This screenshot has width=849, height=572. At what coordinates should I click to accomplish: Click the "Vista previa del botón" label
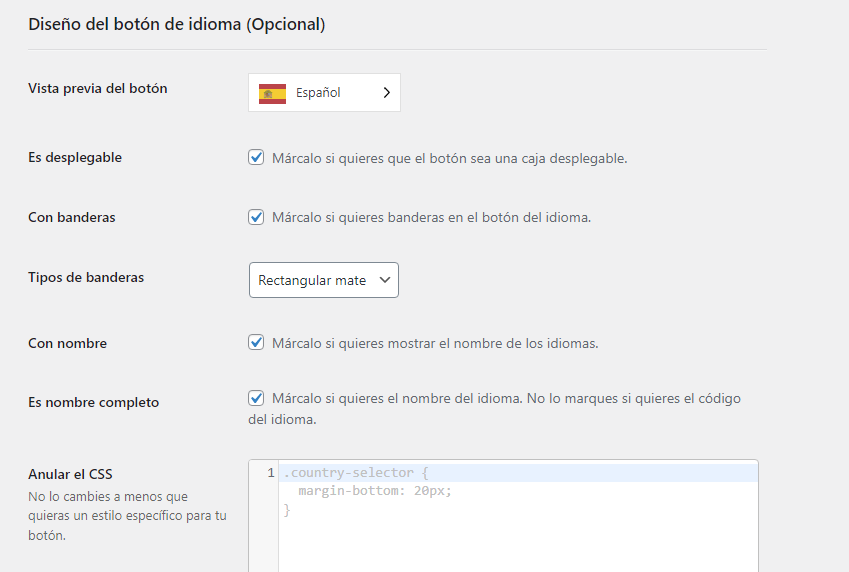point(98,88)
